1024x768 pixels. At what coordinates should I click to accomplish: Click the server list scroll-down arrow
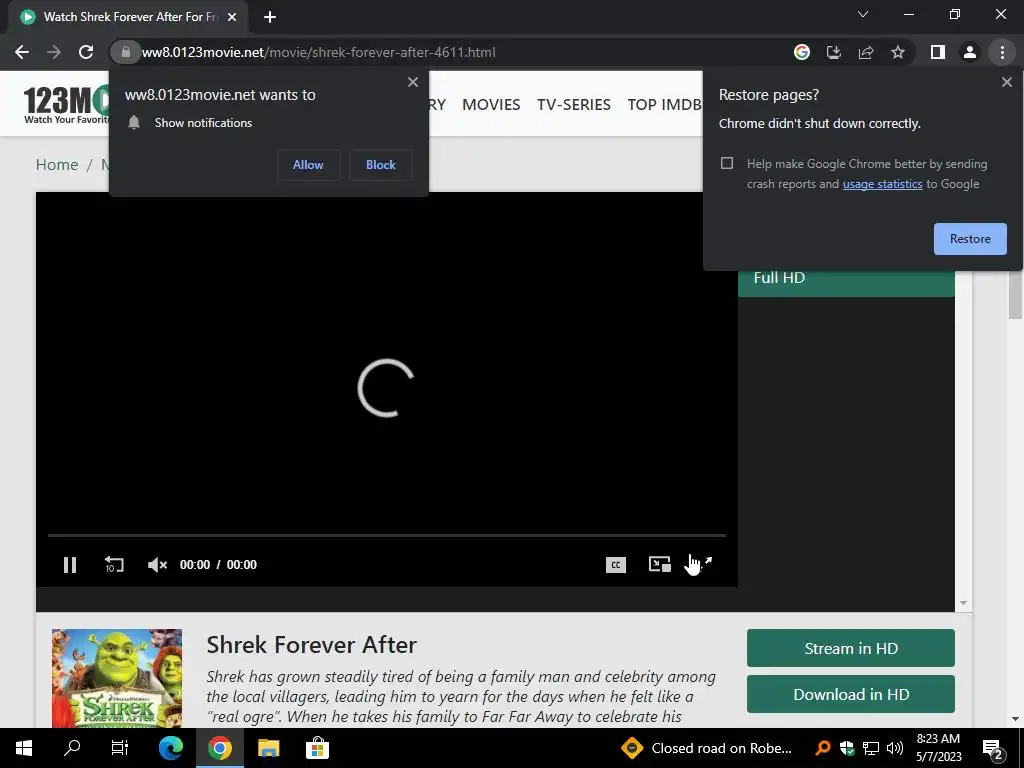click(x=963, y=603)
